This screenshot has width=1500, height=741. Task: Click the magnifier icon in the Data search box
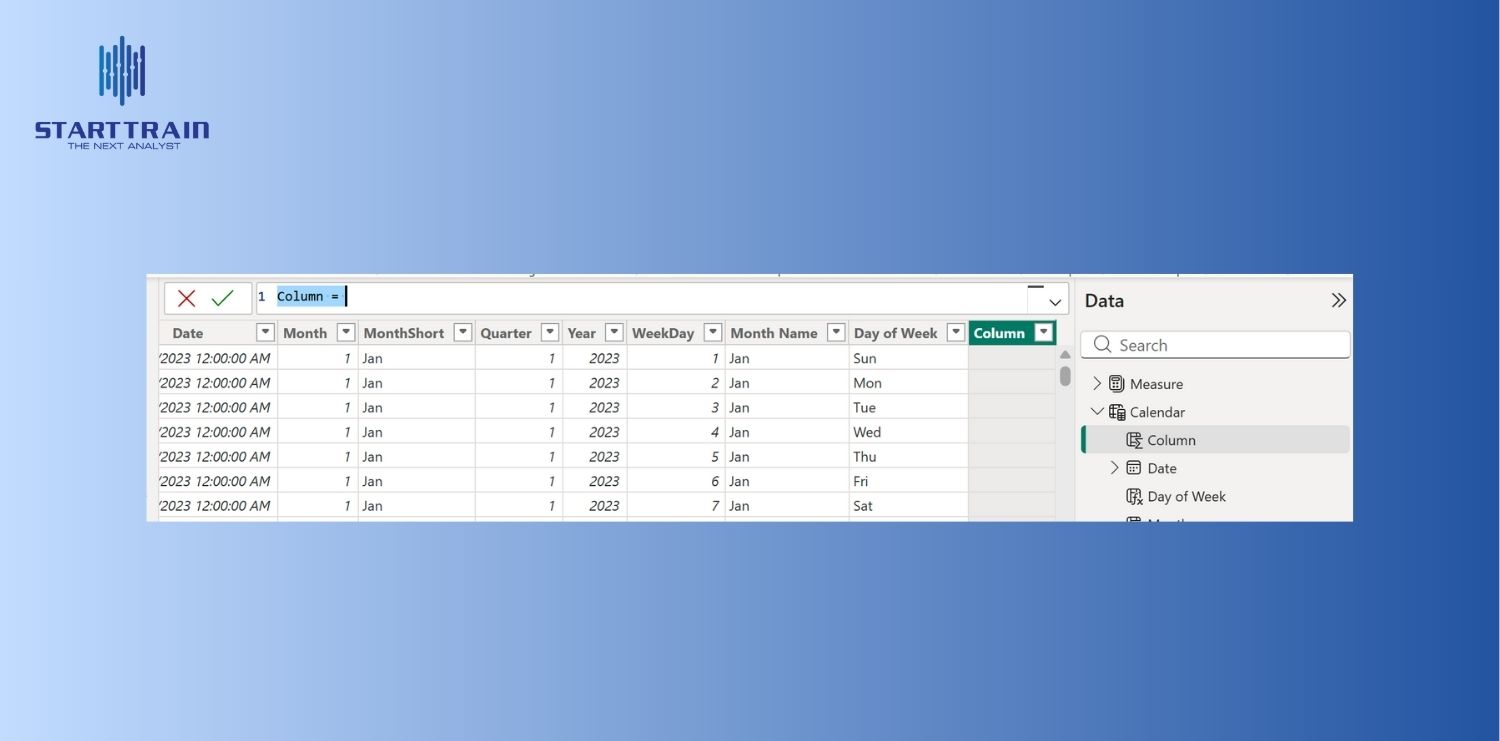pyautogui.click(x=1102, y=344)
